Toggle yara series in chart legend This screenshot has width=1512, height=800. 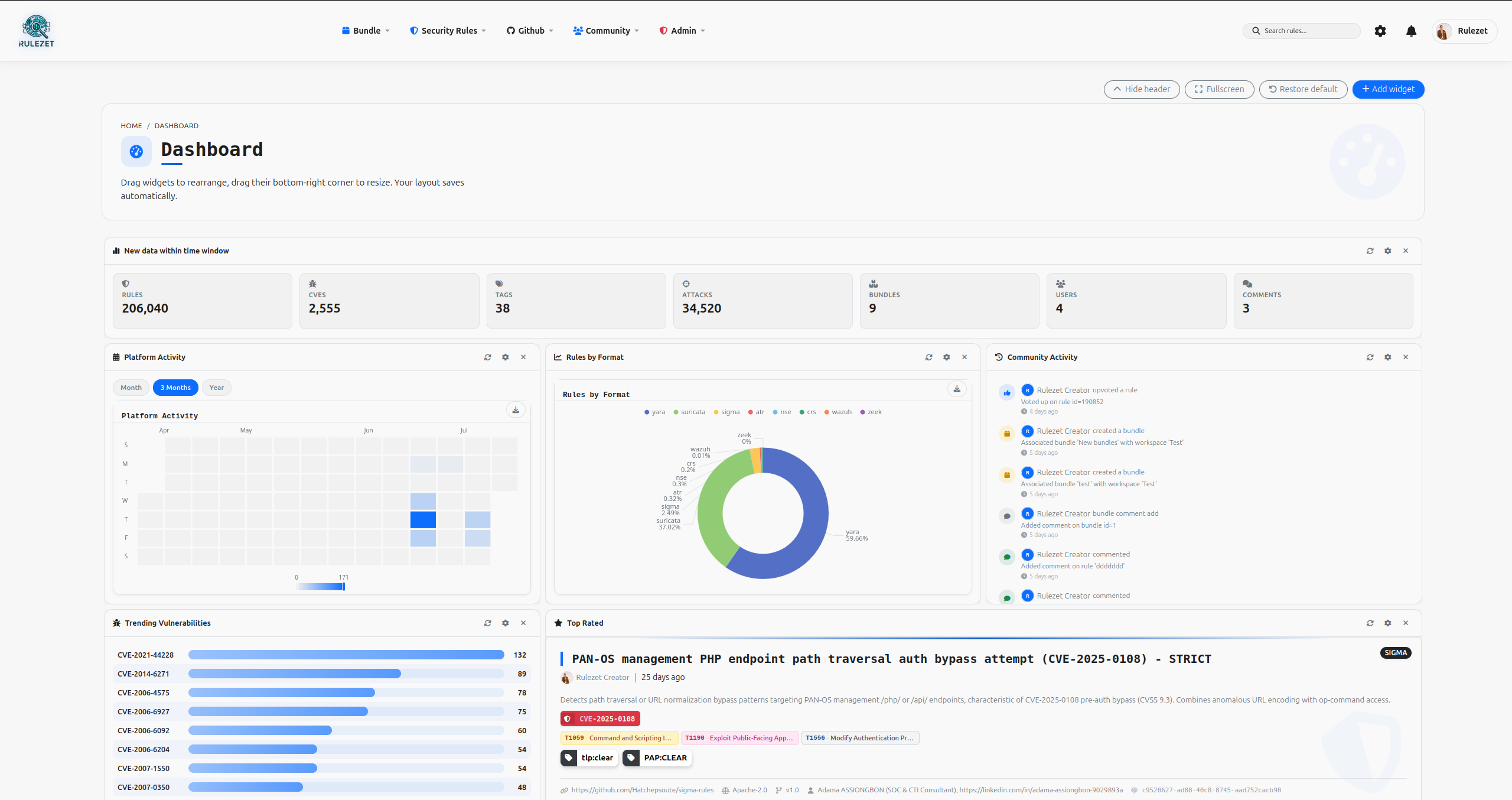click(x=654, y=412)
